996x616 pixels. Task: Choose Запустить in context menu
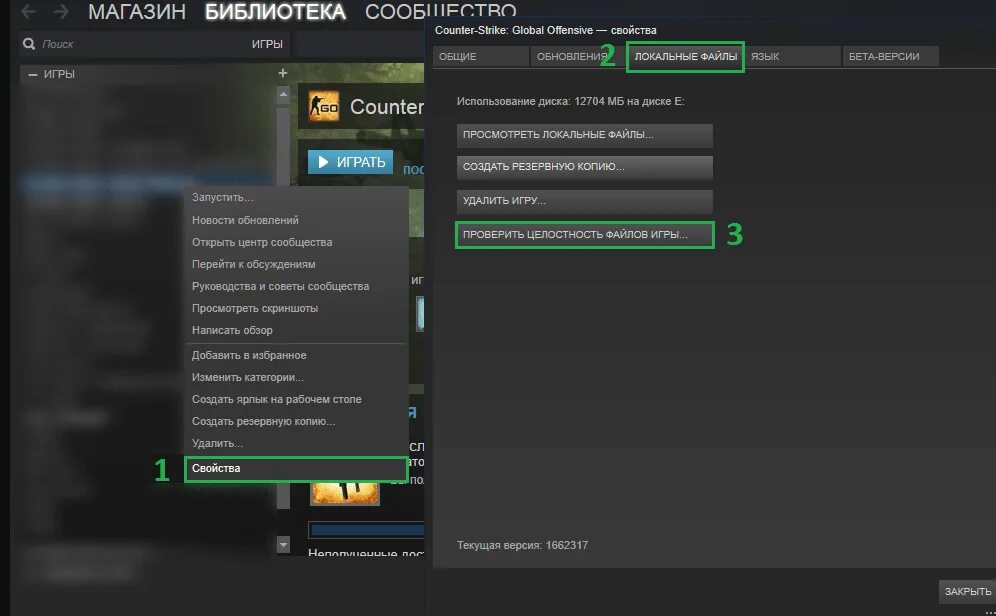click(296, 198)
